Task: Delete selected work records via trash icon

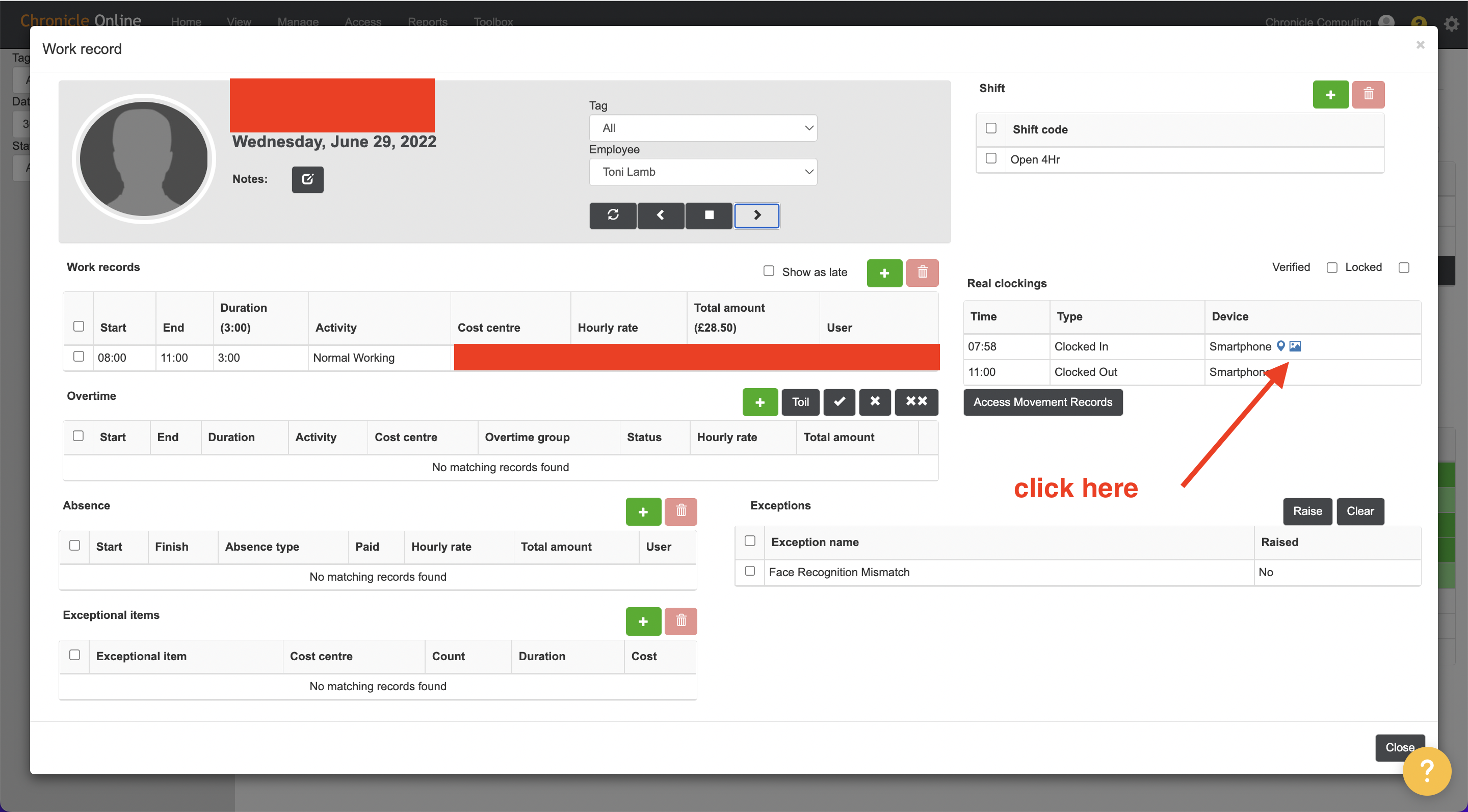Action: pos(922,273)
